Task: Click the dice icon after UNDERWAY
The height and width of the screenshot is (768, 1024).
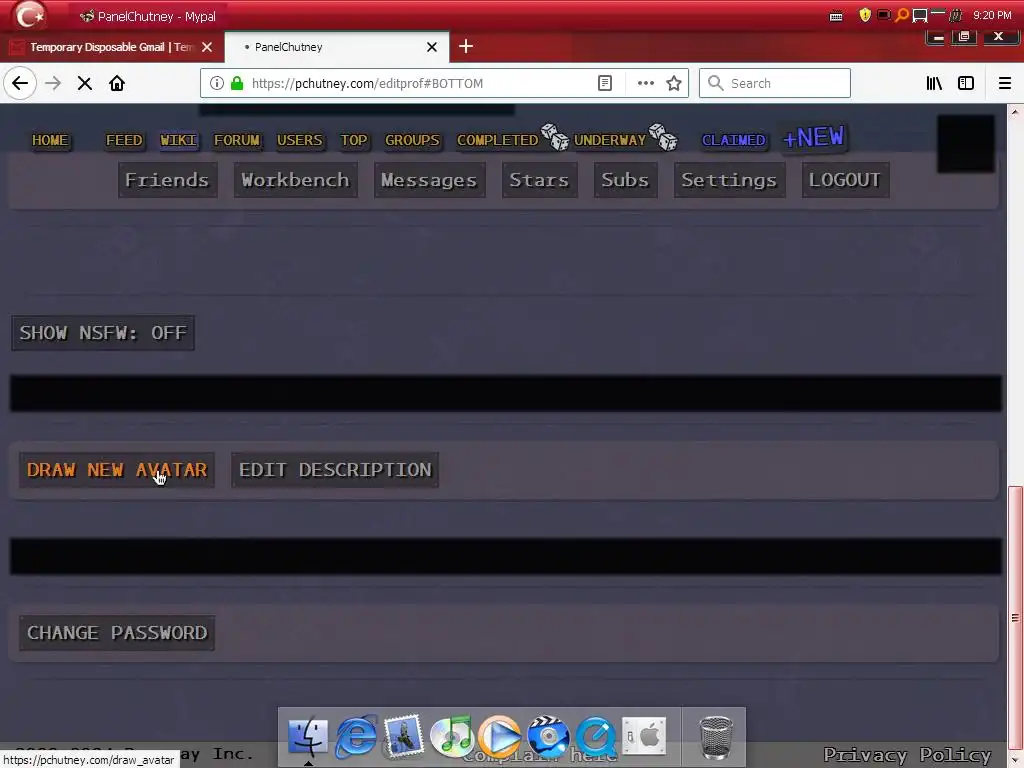Action: (663, 136)
